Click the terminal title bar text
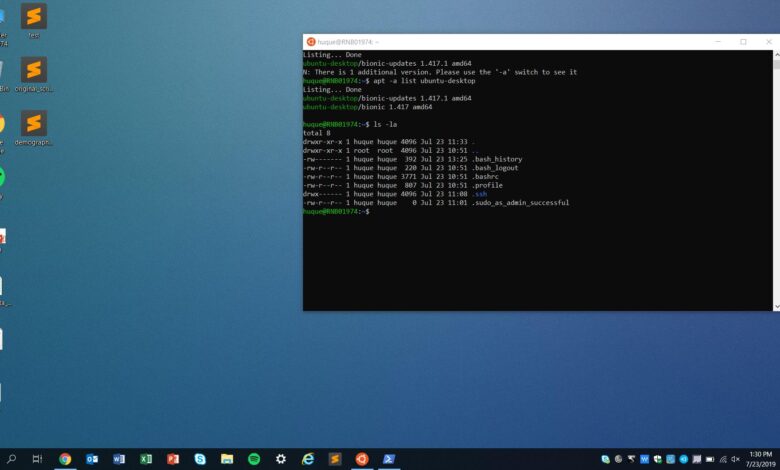The width and height of the screenshot is (780, 470). point(348,42)
